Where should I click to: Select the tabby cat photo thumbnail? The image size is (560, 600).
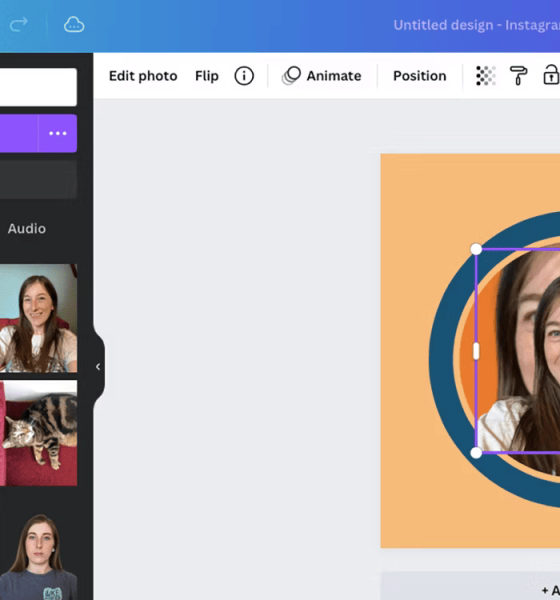click(x=38, y=433)
